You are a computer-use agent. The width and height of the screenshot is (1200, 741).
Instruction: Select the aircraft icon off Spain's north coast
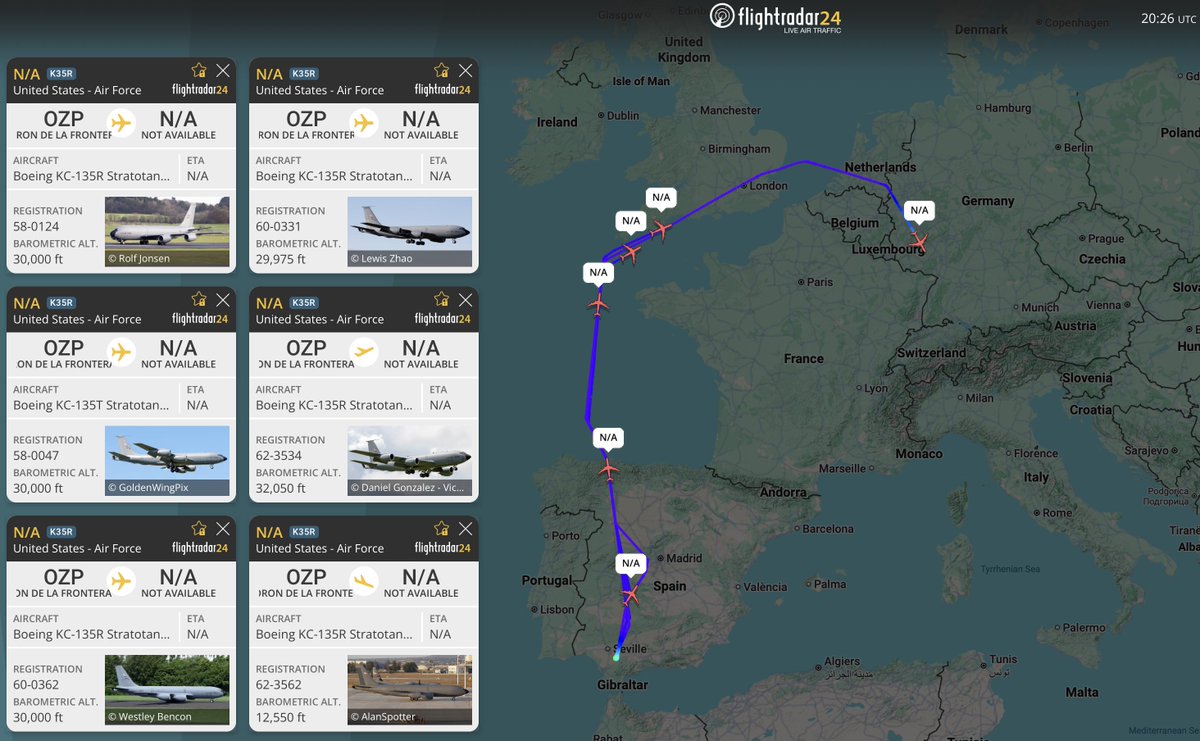pyautogui.click(x=608, y=469)
